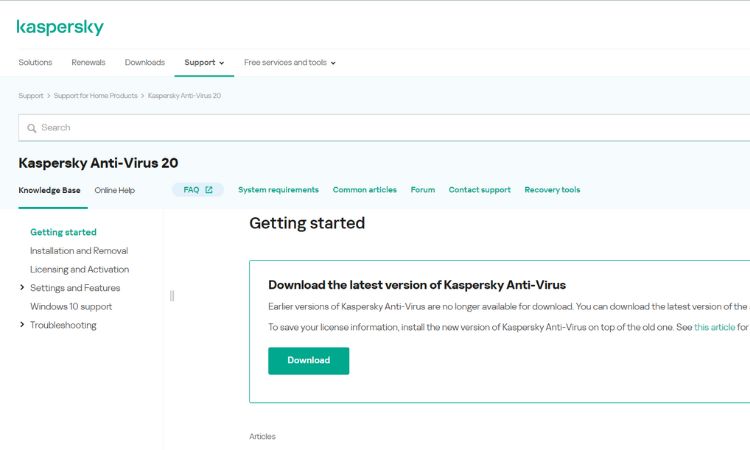This screenshot has width=750, height=450.
Task: Select Troubleshooting item in sidebar
Action: 63,325
